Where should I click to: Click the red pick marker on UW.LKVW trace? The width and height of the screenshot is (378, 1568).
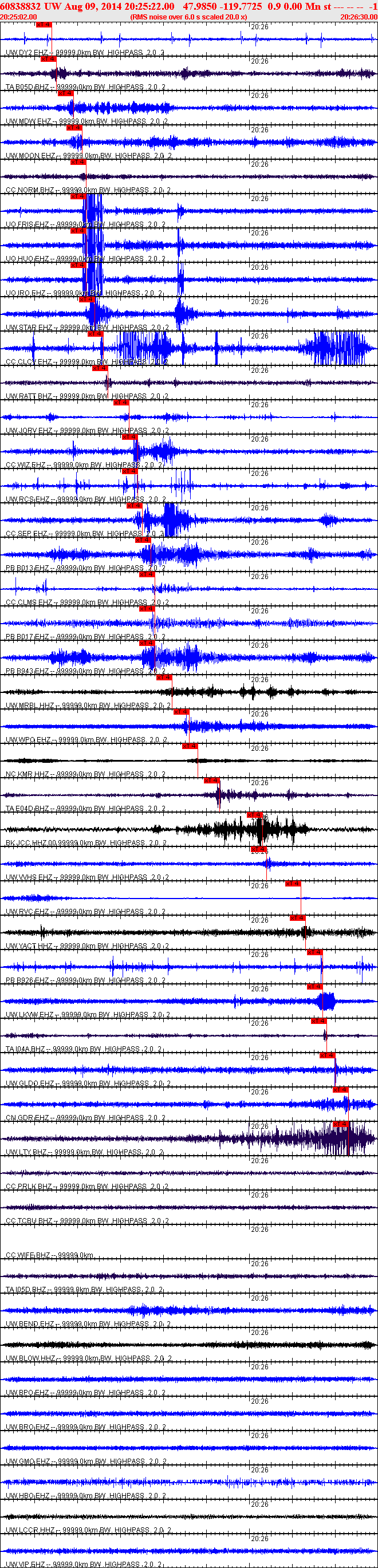314,987
